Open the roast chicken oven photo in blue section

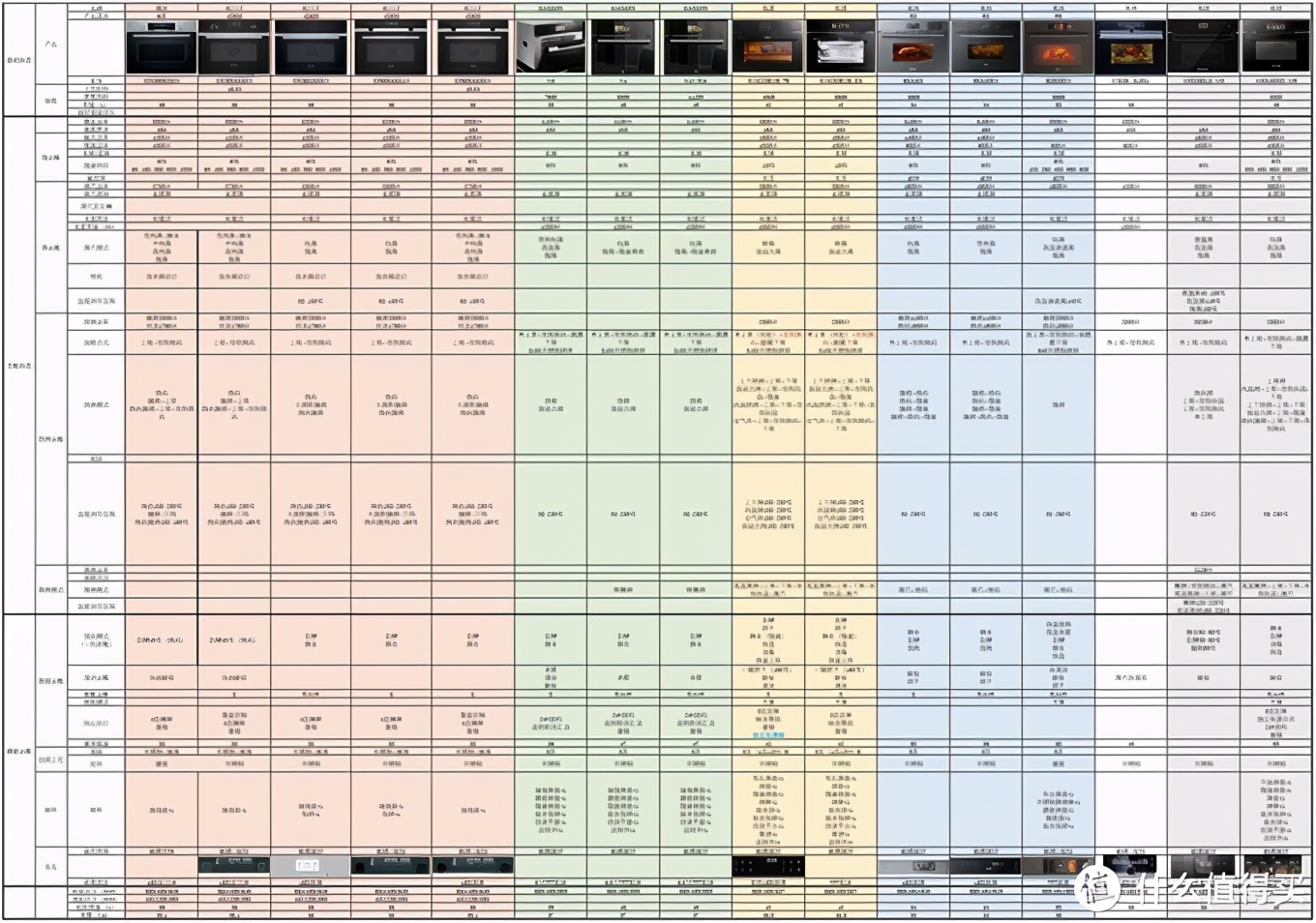coord(912,45)
